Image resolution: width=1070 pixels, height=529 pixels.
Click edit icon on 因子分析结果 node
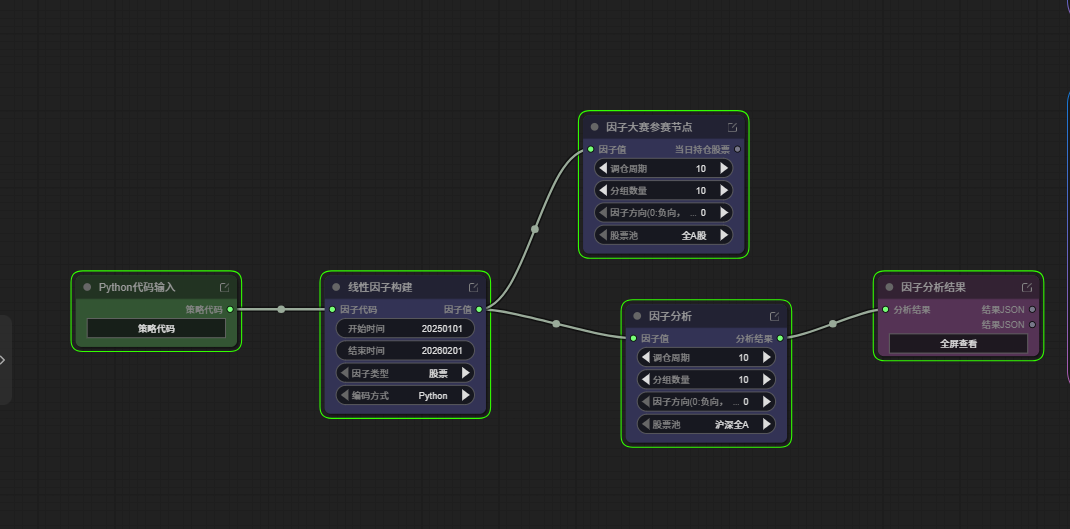pyautogui.click(x=1027, y=287)
